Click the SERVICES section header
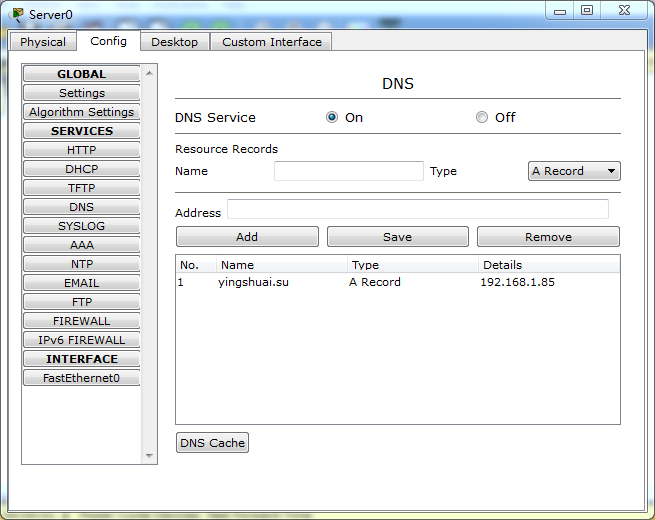 [x=81, y=131]
